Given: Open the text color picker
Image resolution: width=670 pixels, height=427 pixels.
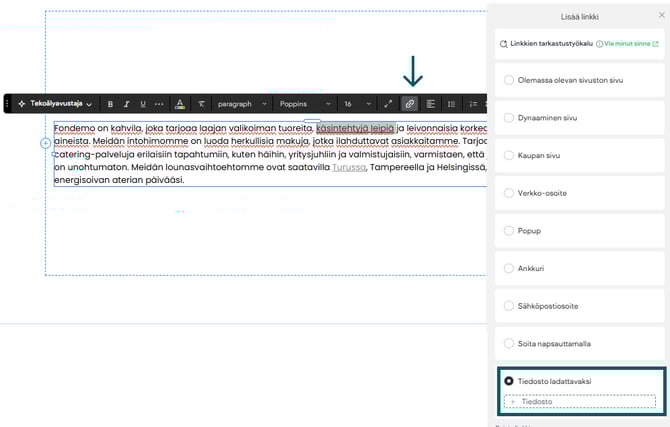Looking at the screenshot, I should click(180, 104).
